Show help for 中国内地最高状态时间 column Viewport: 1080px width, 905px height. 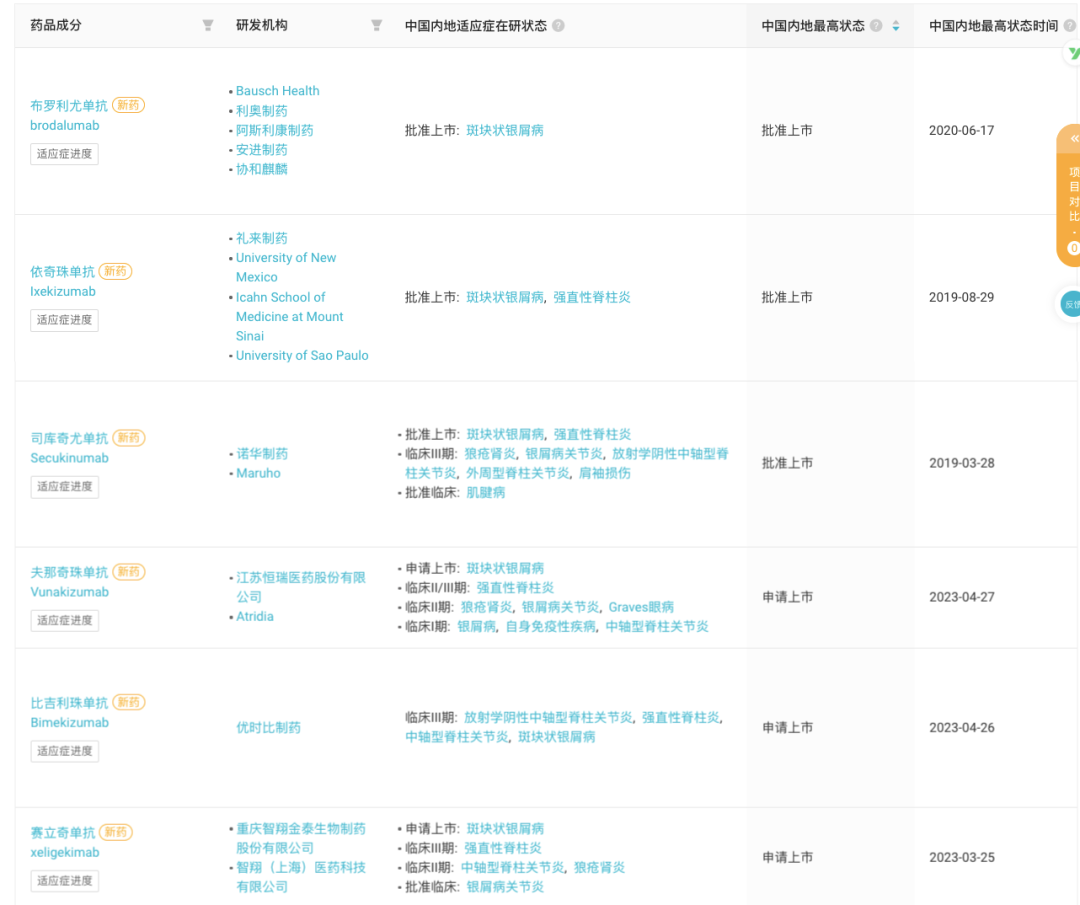[x=1070, y=25]
